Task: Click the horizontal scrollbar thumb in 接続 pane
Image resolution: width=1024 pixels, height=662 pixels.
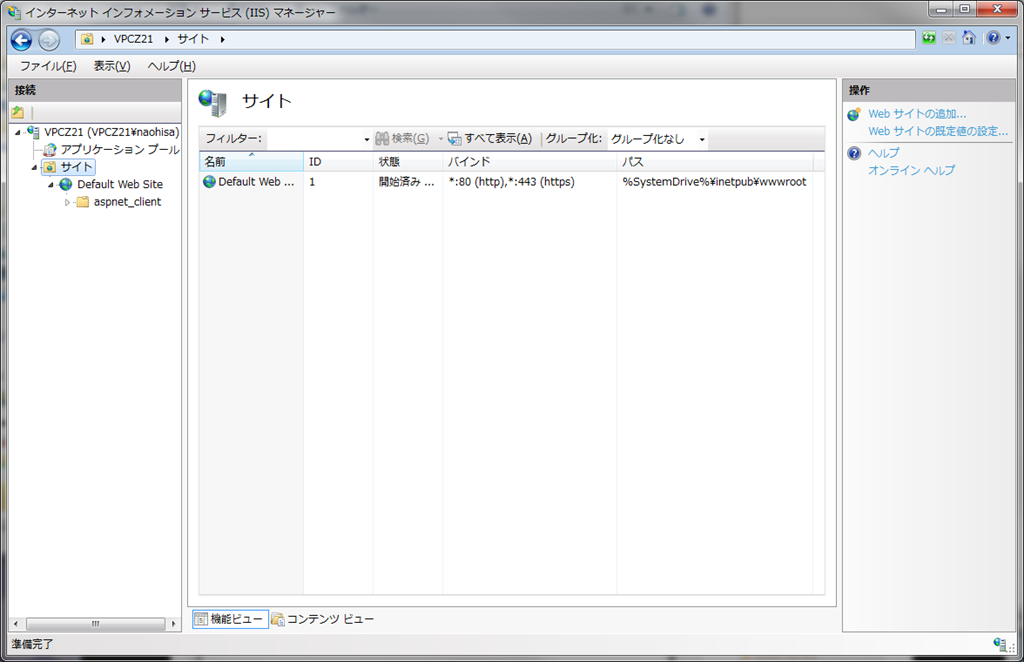Action: click(x=95, y=624)
